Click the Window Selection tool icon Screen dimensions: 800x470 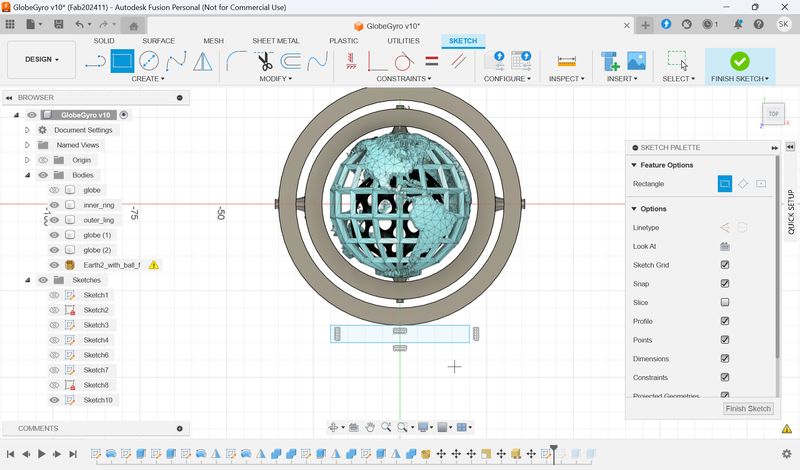[678, 61]
